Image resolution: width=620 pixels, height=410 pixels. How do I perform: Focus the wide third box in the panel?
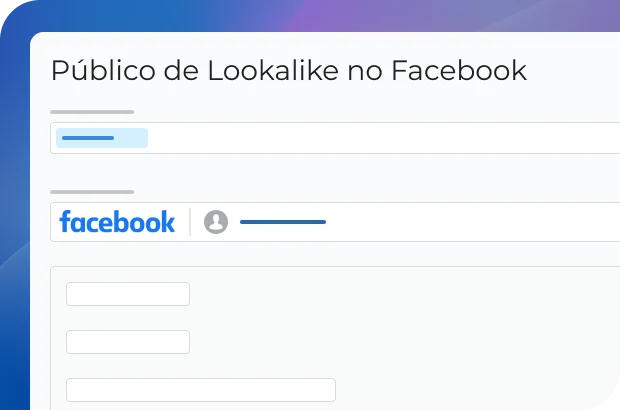[200, 390]
